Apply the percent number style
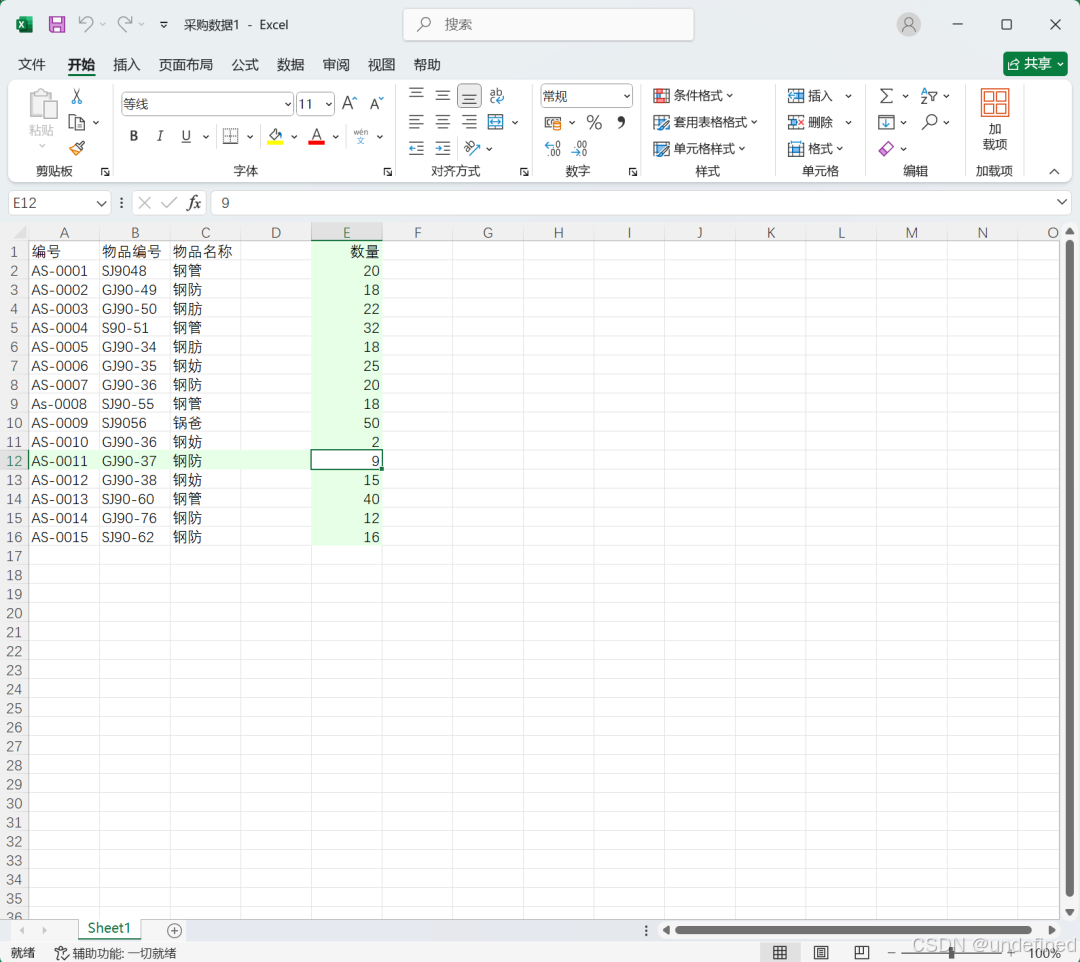This screenshot has width=1080, height=962. click(x=594, y=122)
